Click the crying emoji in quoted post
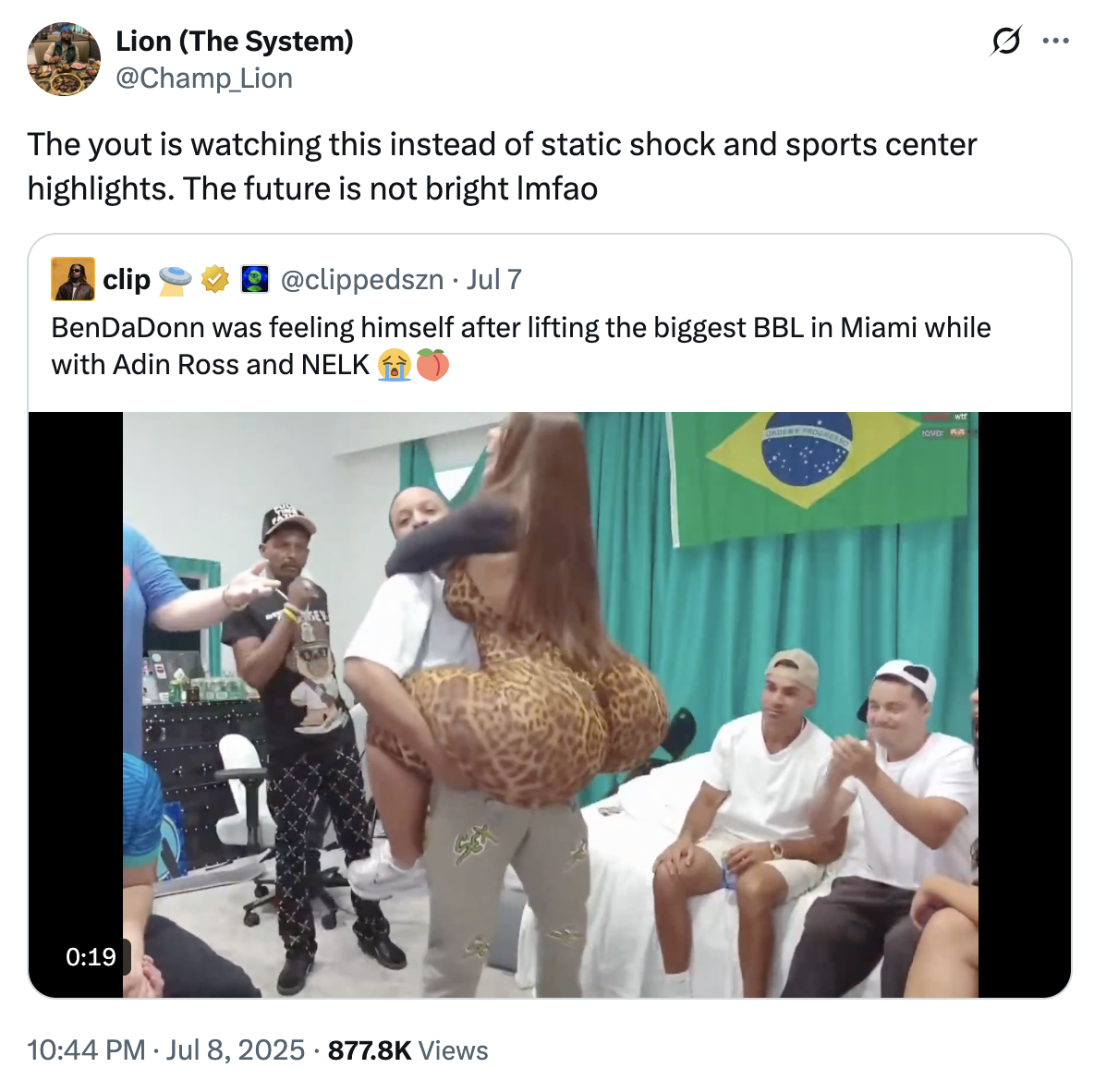1094x1092 pixels. tap(394, 365)
